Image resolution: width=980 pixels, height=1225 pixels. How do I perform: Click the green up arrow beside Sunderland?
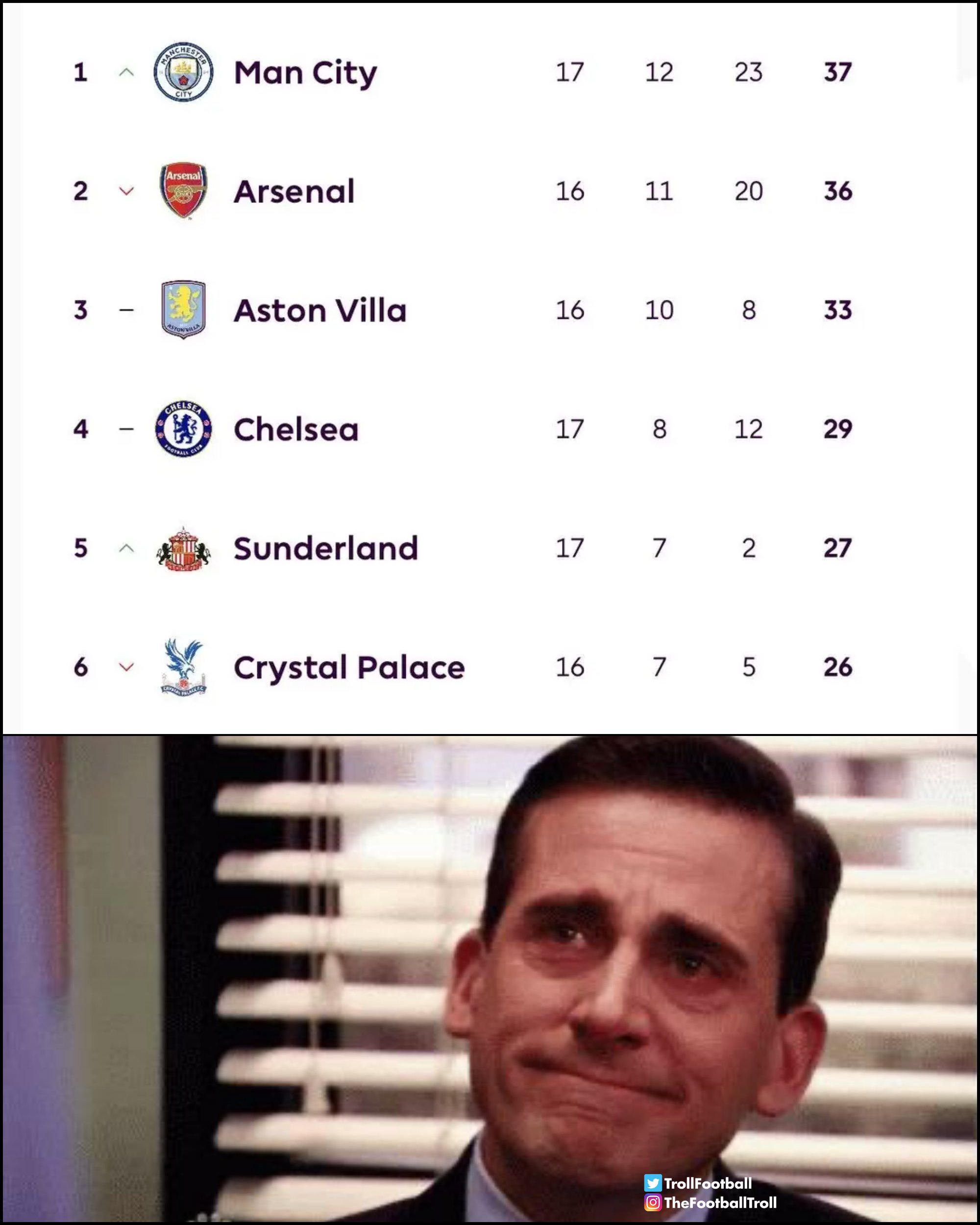(x=127, y=548)
